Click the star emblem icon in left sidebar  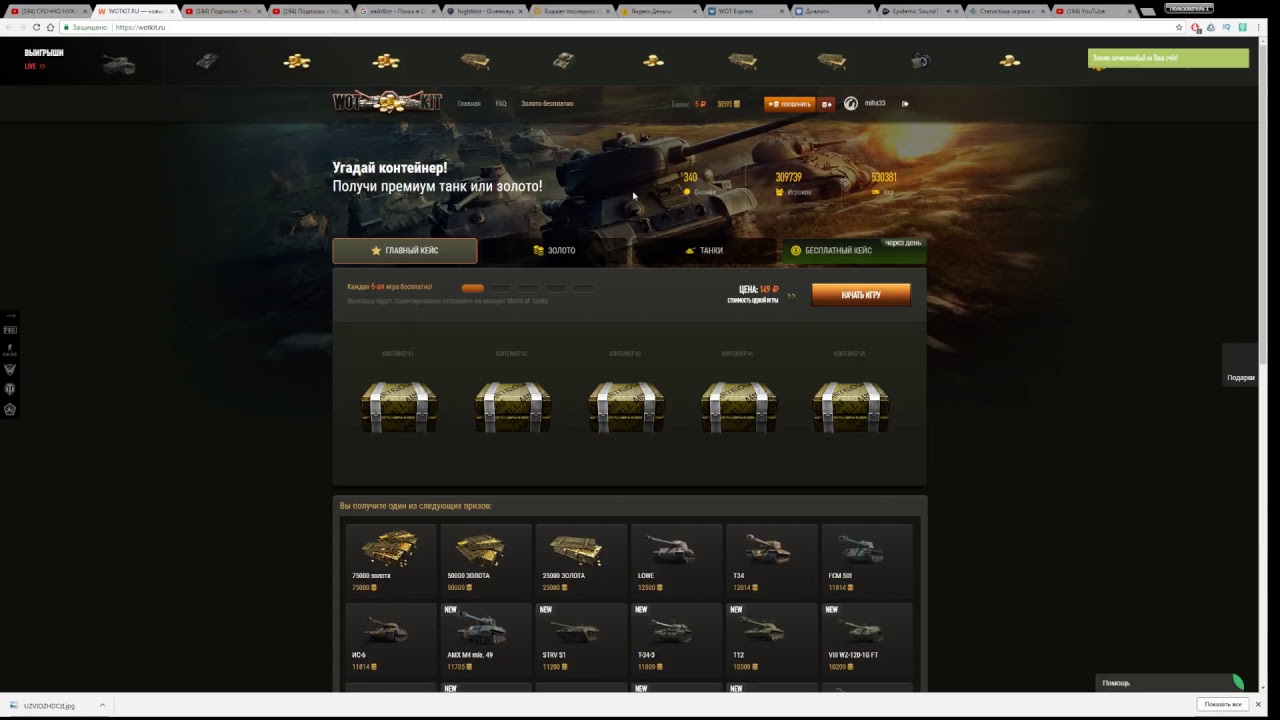coord(10,409)
